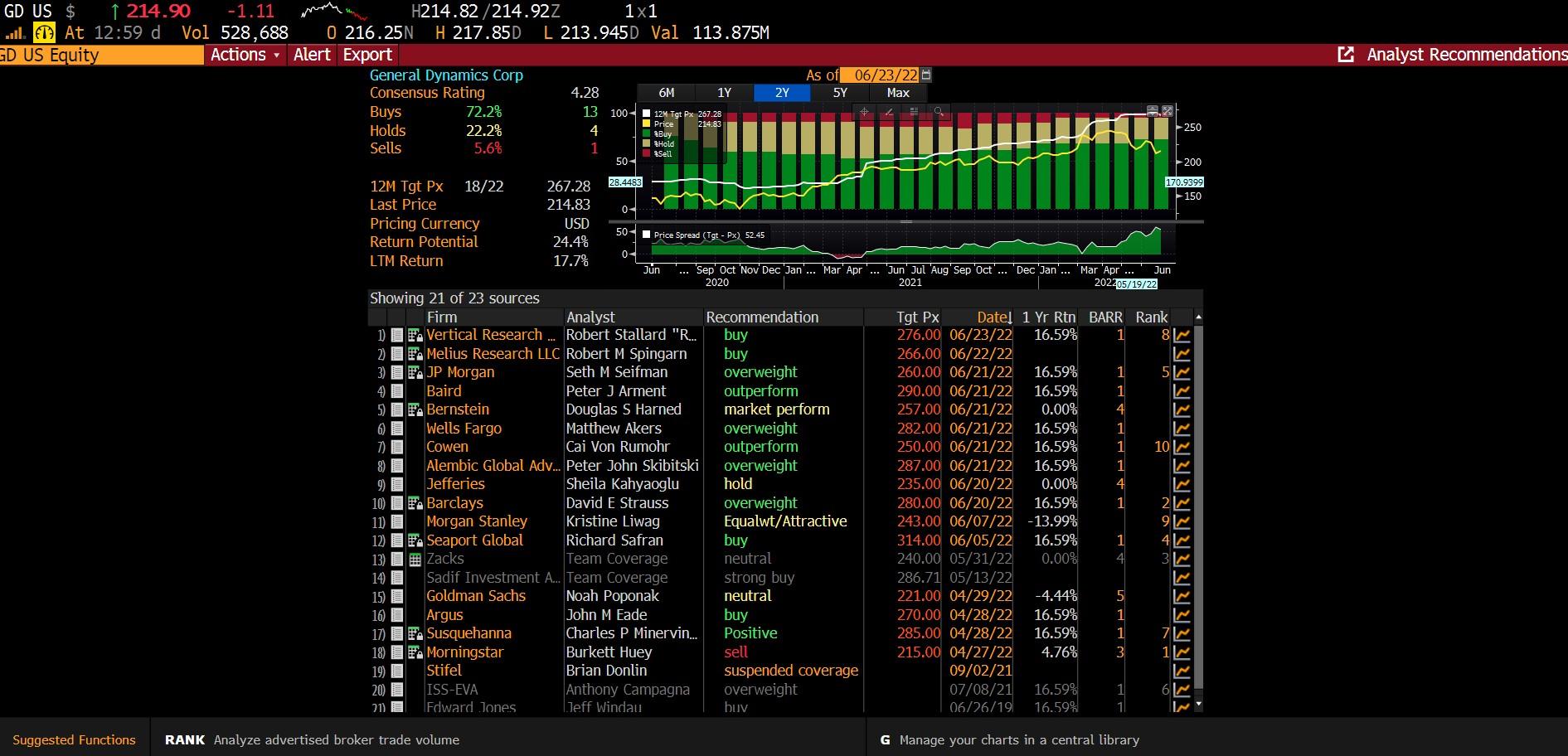
Task: Toggle the Price Spread legend checkbox
Action: [646, 235]
